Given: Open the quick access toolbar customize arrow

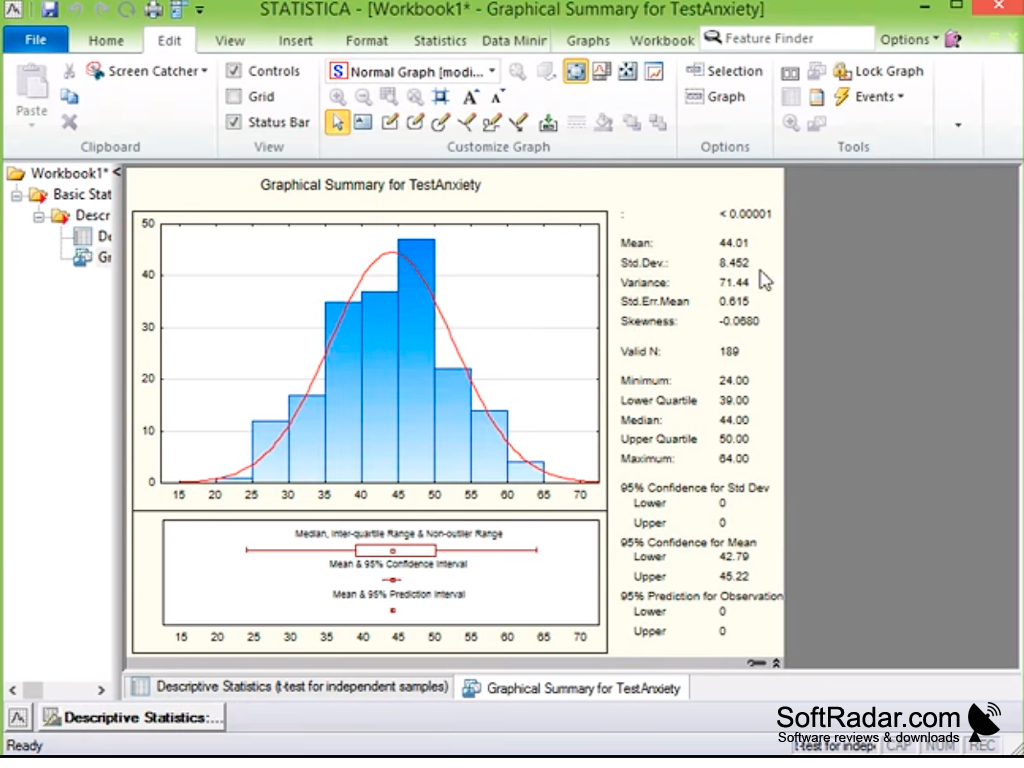Looking at the screenshot, I should [x=200, y=10].
